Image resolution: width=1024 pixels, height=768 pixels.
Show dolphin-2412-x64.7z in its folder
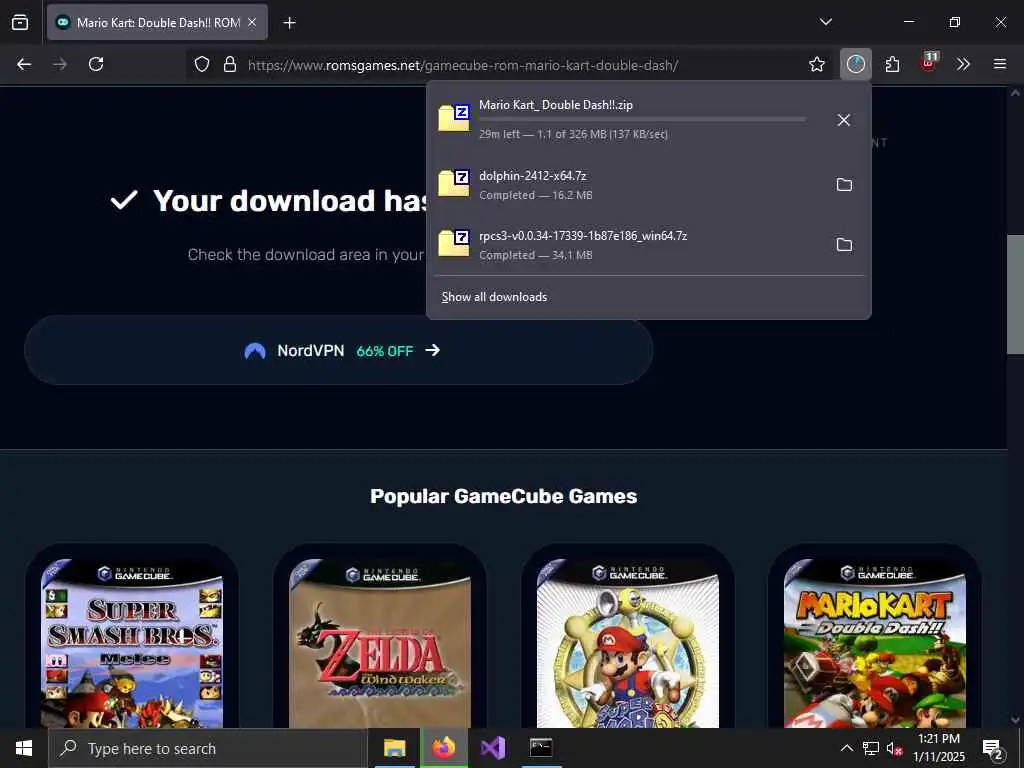(844, 185)
